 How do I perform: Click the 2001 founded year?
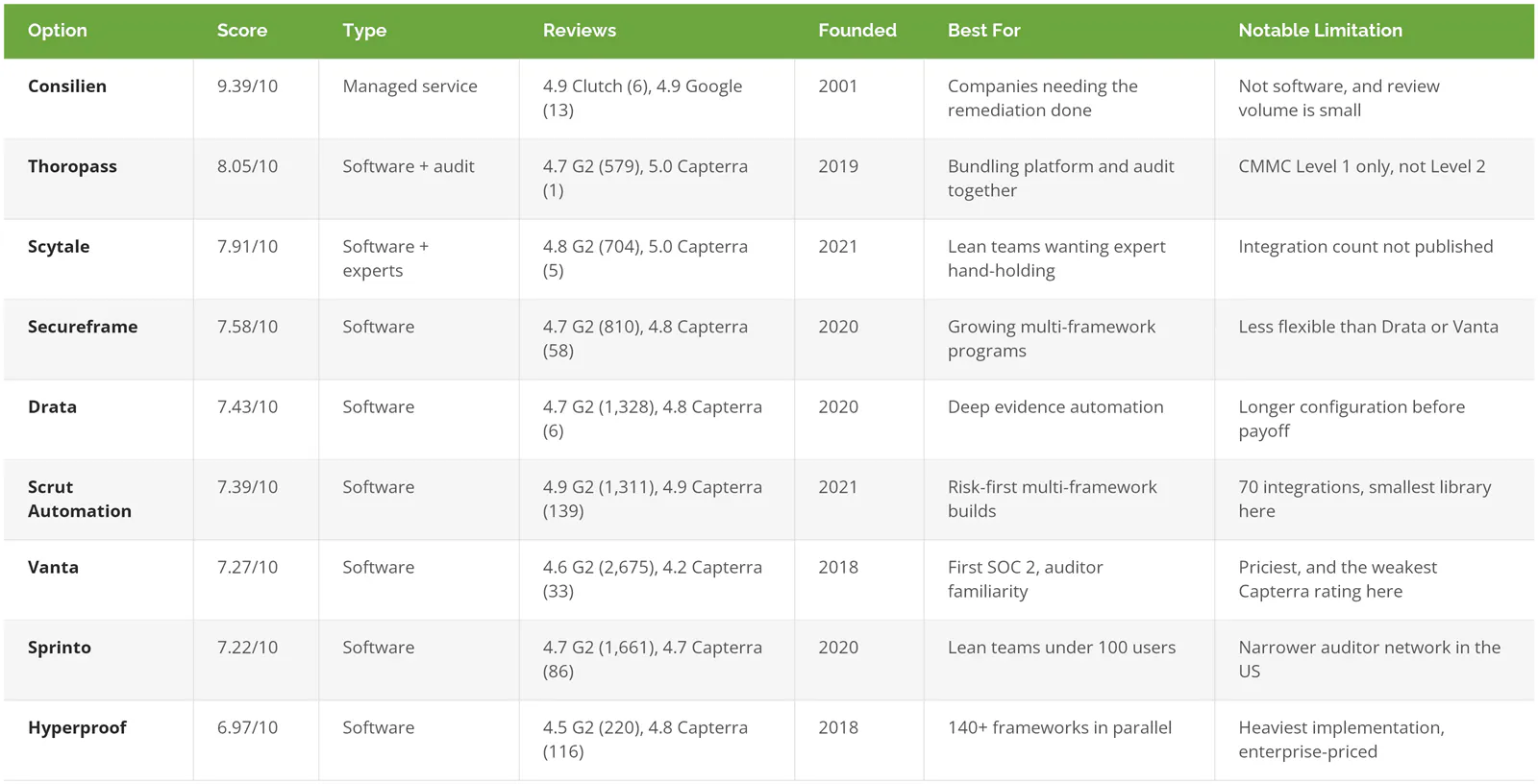pos(838,86)
